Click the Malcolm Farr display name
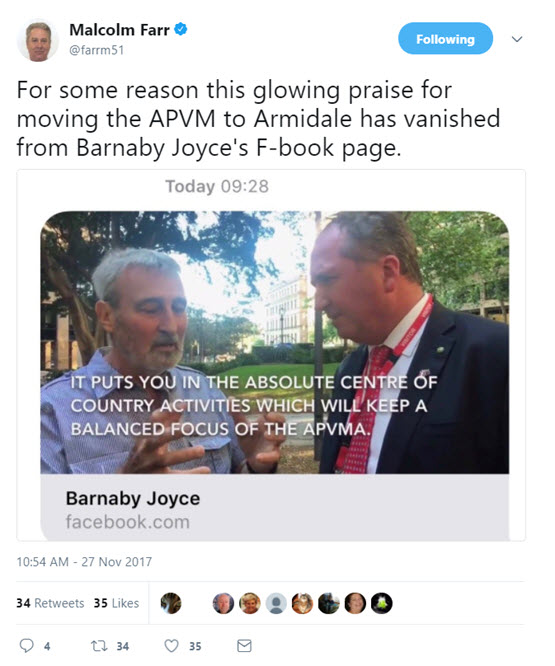Screen dimensions: 555x666 click(x=119, y=30)
